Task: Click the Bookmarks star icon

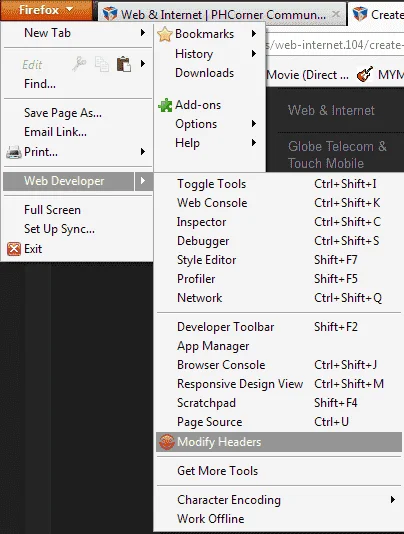Action: (165, 34)
